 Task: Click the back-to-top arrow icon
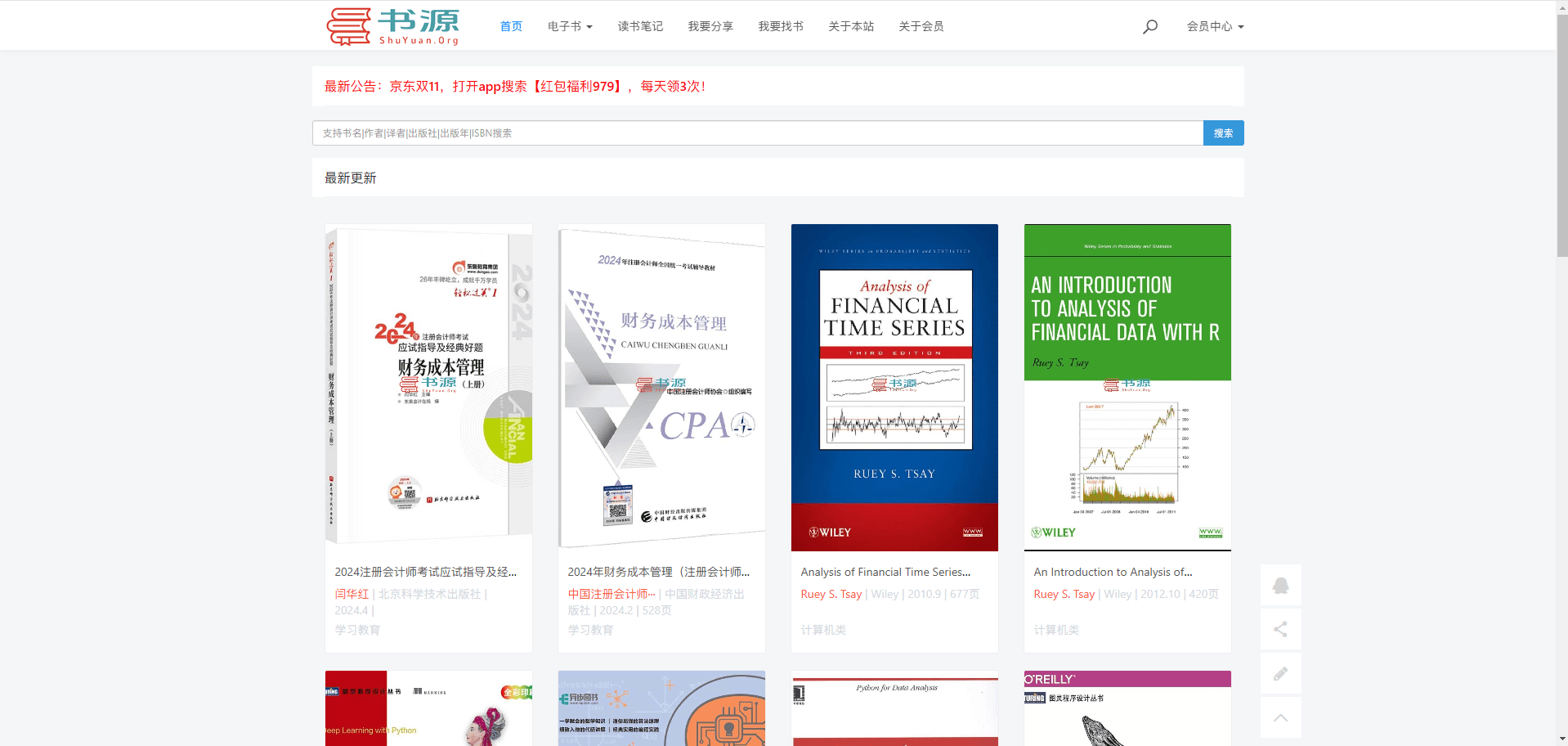[1280, 717]
